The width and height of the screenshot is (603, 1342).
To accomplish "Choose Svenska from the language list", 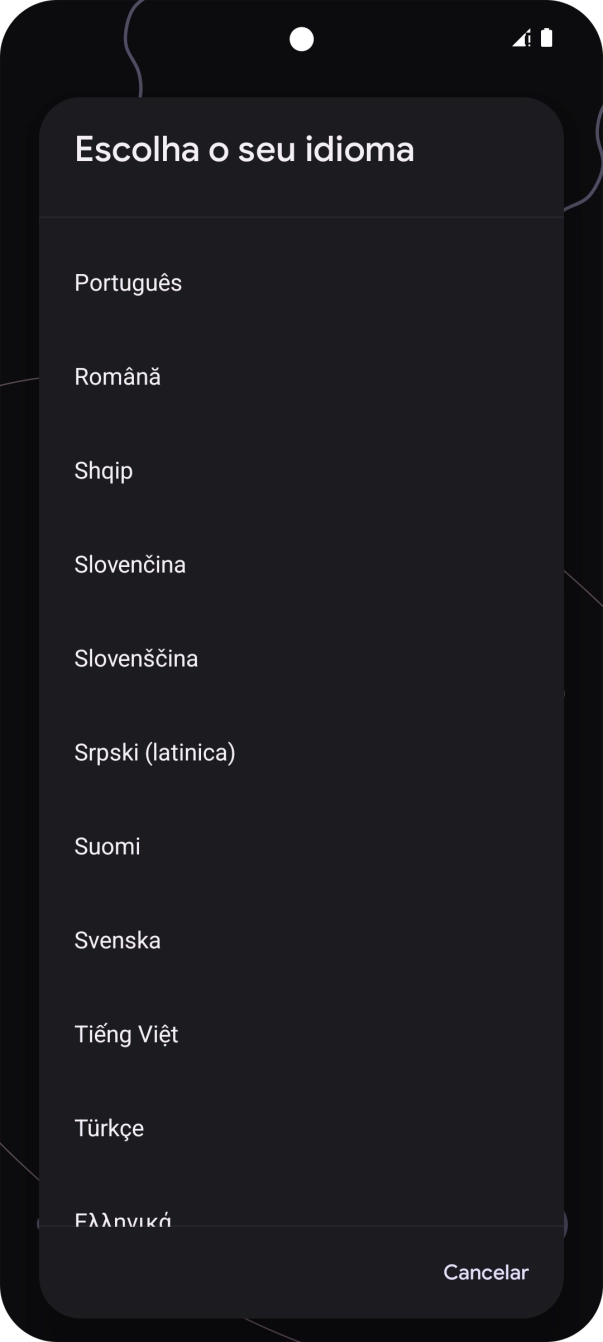I will coord(117,941).
